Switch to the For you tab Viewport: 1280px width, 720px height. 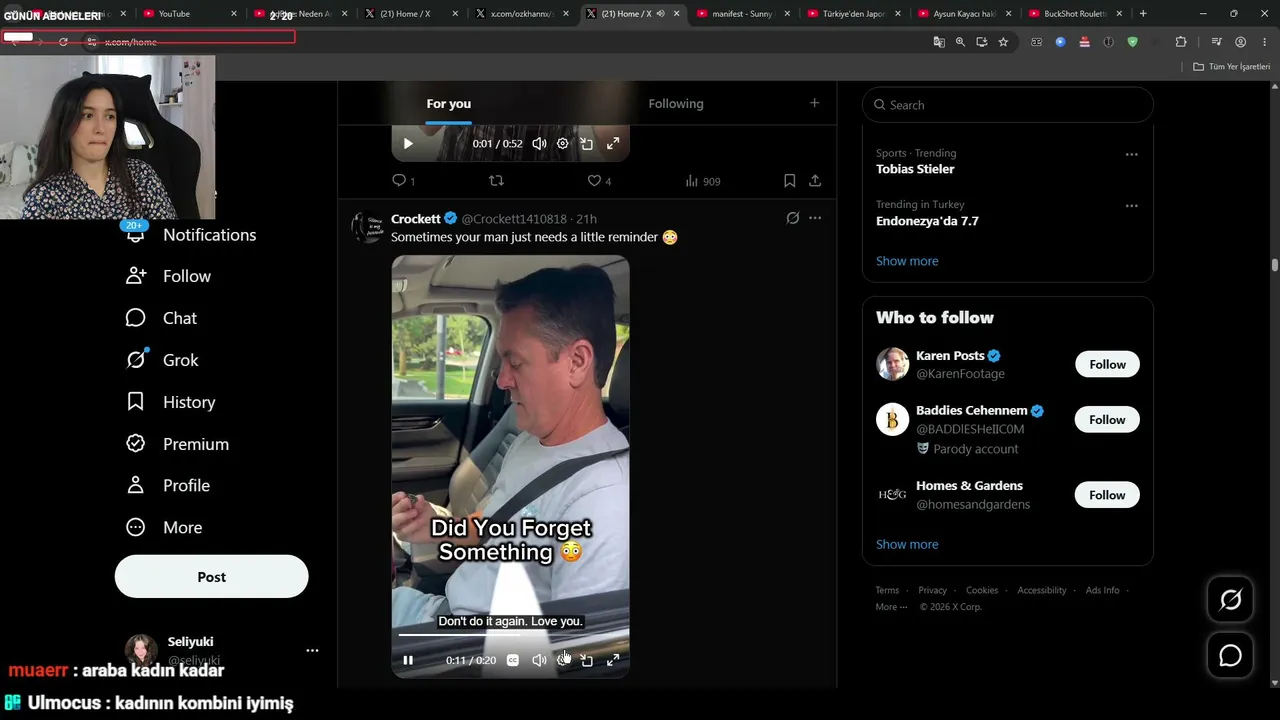tap(448, 104)
